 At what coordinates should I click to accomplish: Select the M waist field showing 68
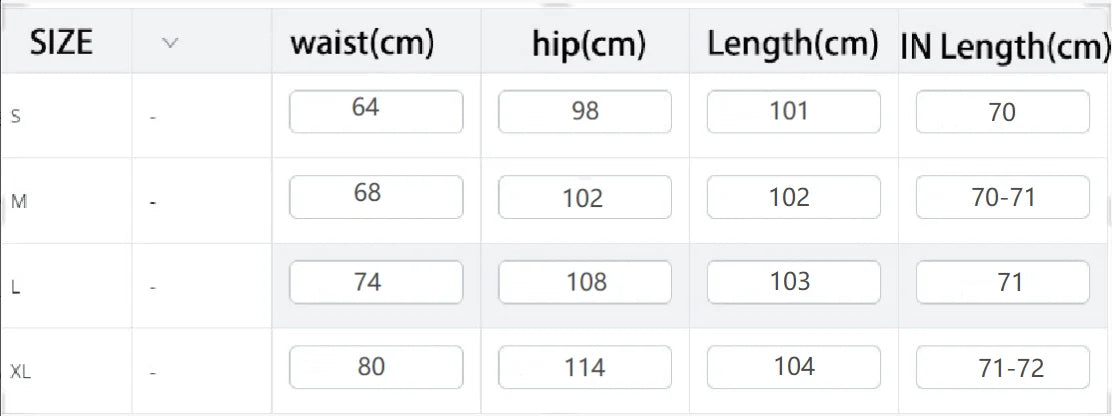(x=376, y=196)
